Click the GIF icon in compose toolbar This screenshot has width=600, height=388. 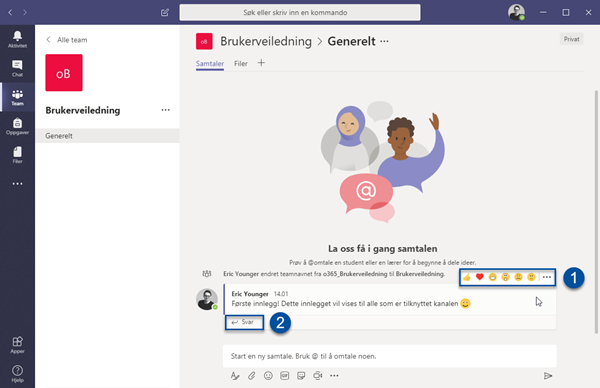pos(285,376)
